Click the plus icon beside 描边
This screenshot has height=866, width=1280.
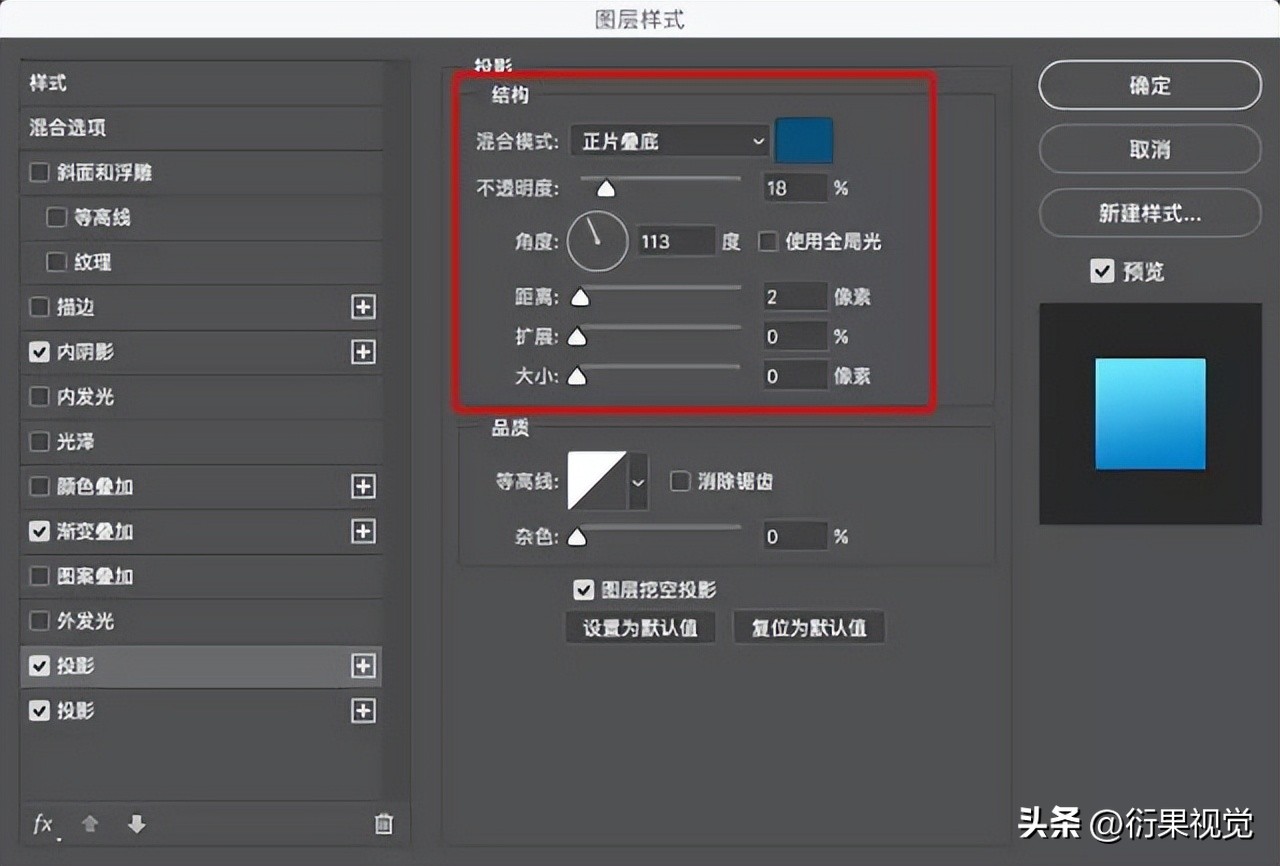click(x=363, y=307)
